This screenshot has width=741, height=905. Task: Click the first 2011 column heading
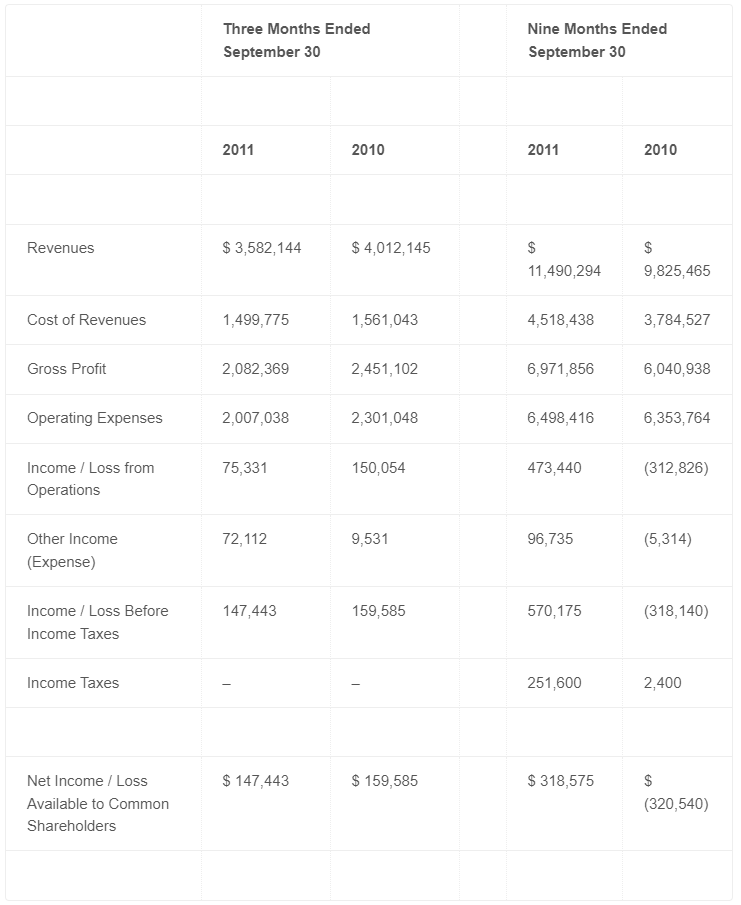[x=238, y=150]
